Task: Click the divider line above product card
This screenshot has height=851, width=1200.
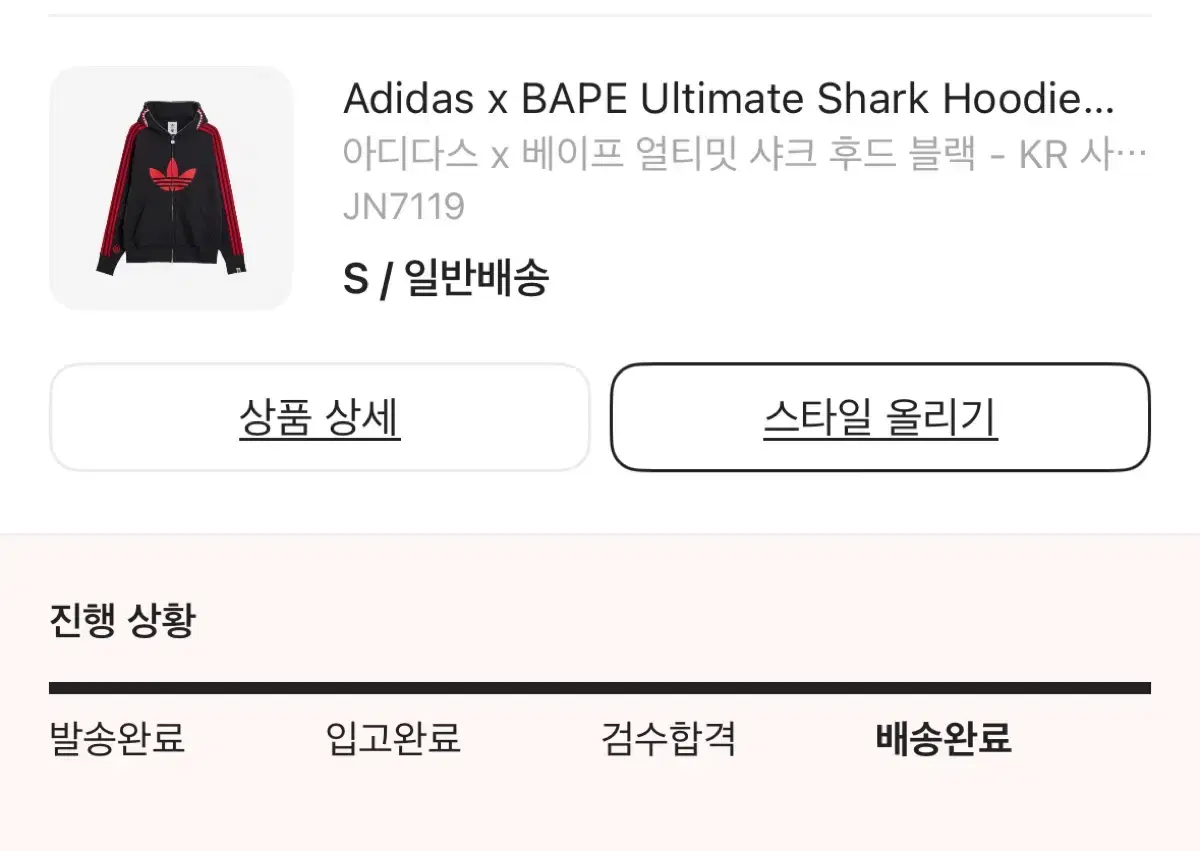Action: (600, 15)
